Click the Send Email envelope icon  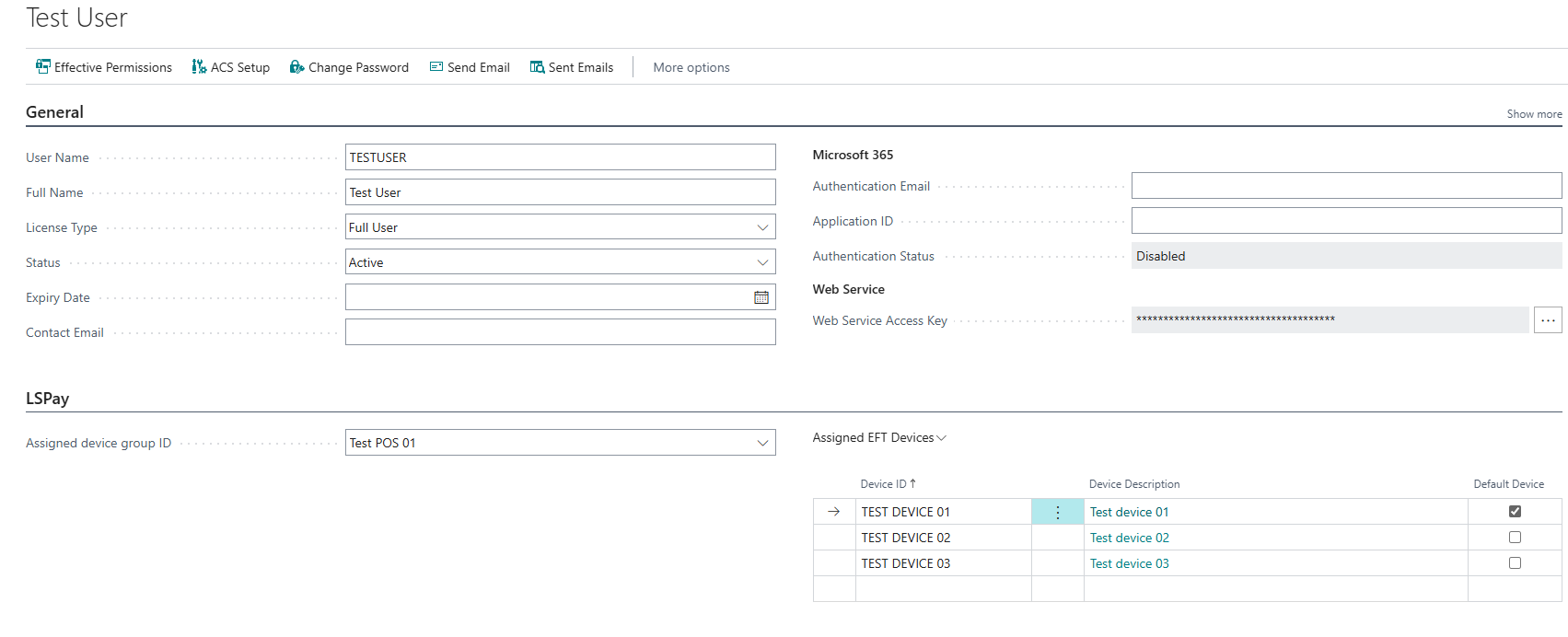pos(436,67)
